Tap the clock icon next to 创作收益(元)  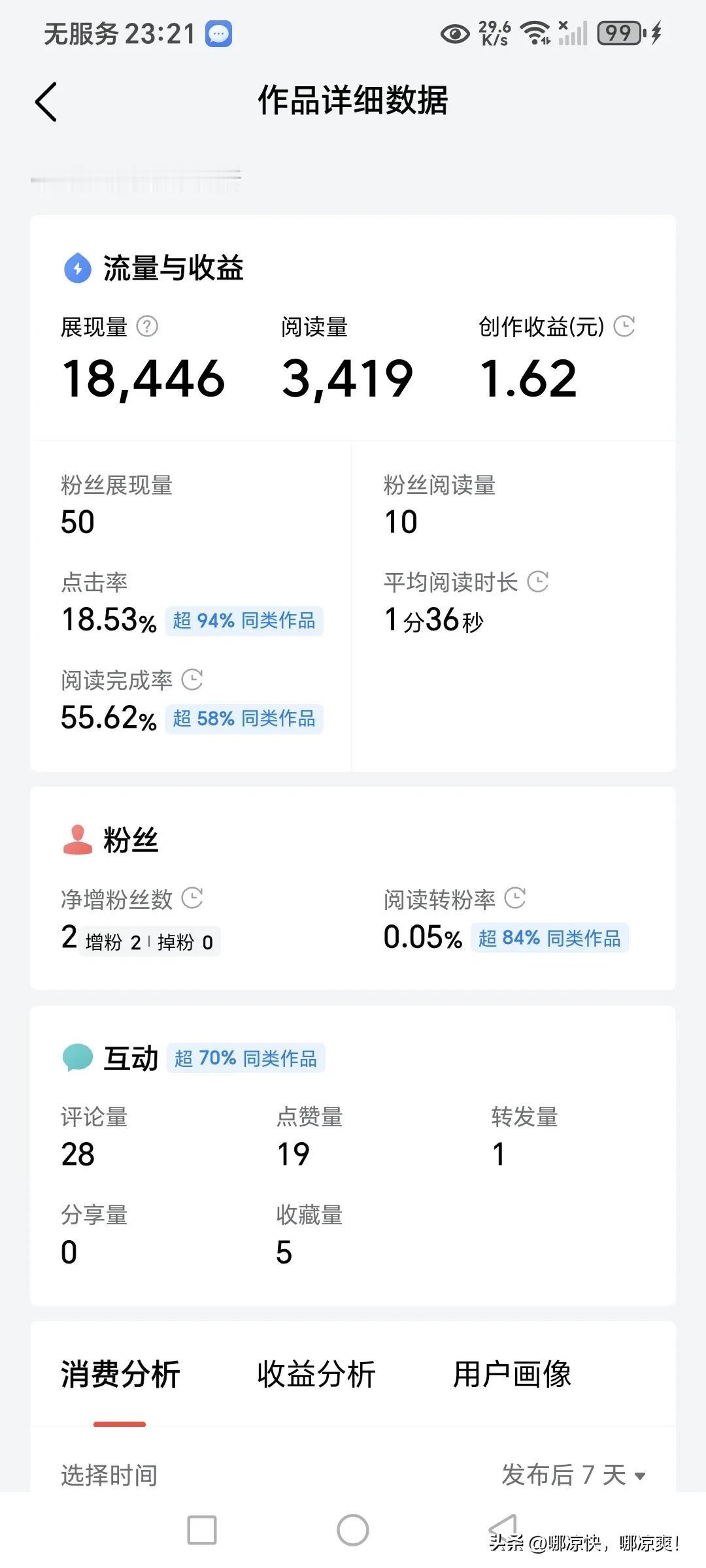tap(624, 326)
